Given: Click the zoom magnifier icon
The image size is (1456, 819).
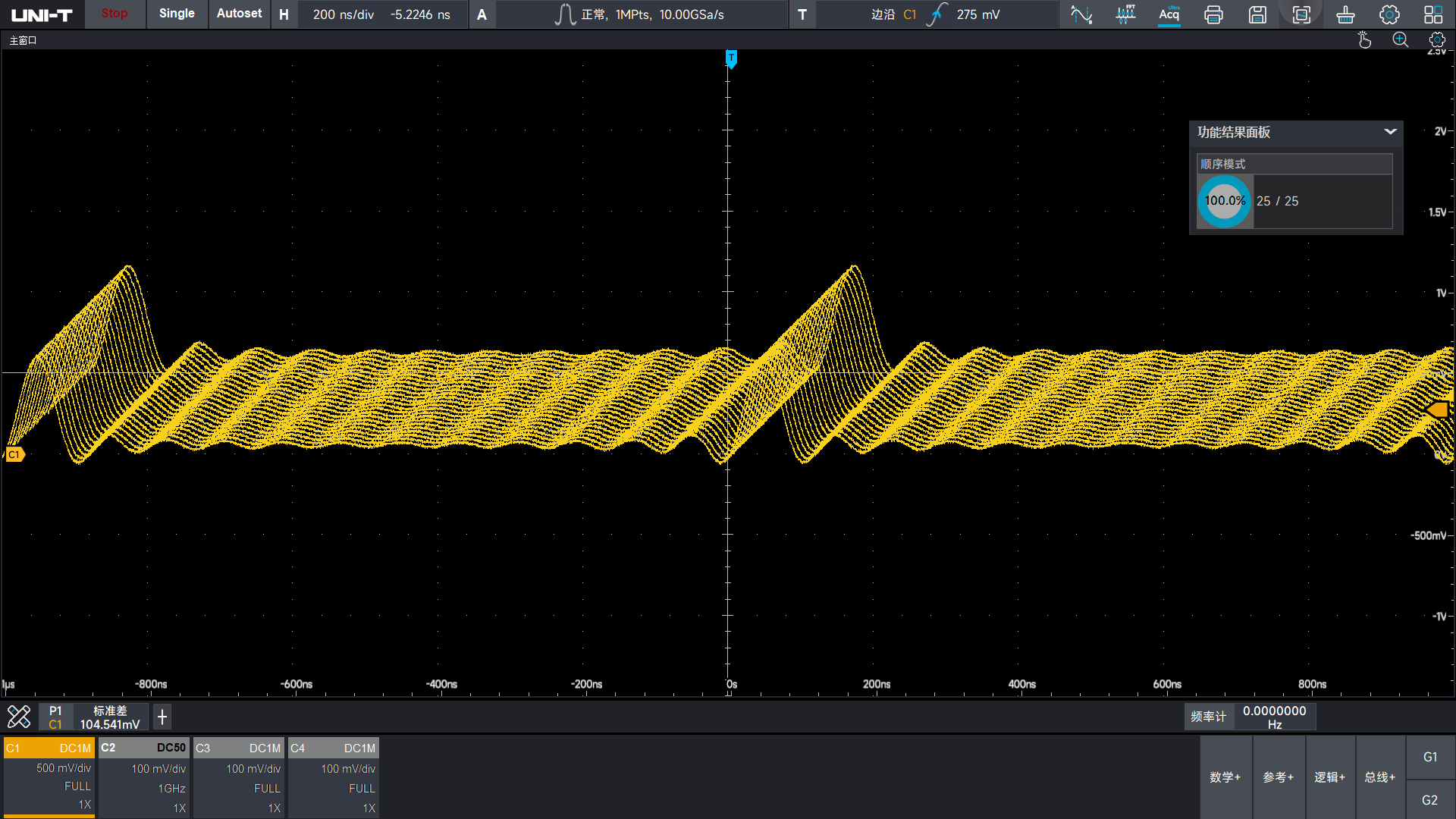Looking at the screenshot, I should pos(1401,40).
